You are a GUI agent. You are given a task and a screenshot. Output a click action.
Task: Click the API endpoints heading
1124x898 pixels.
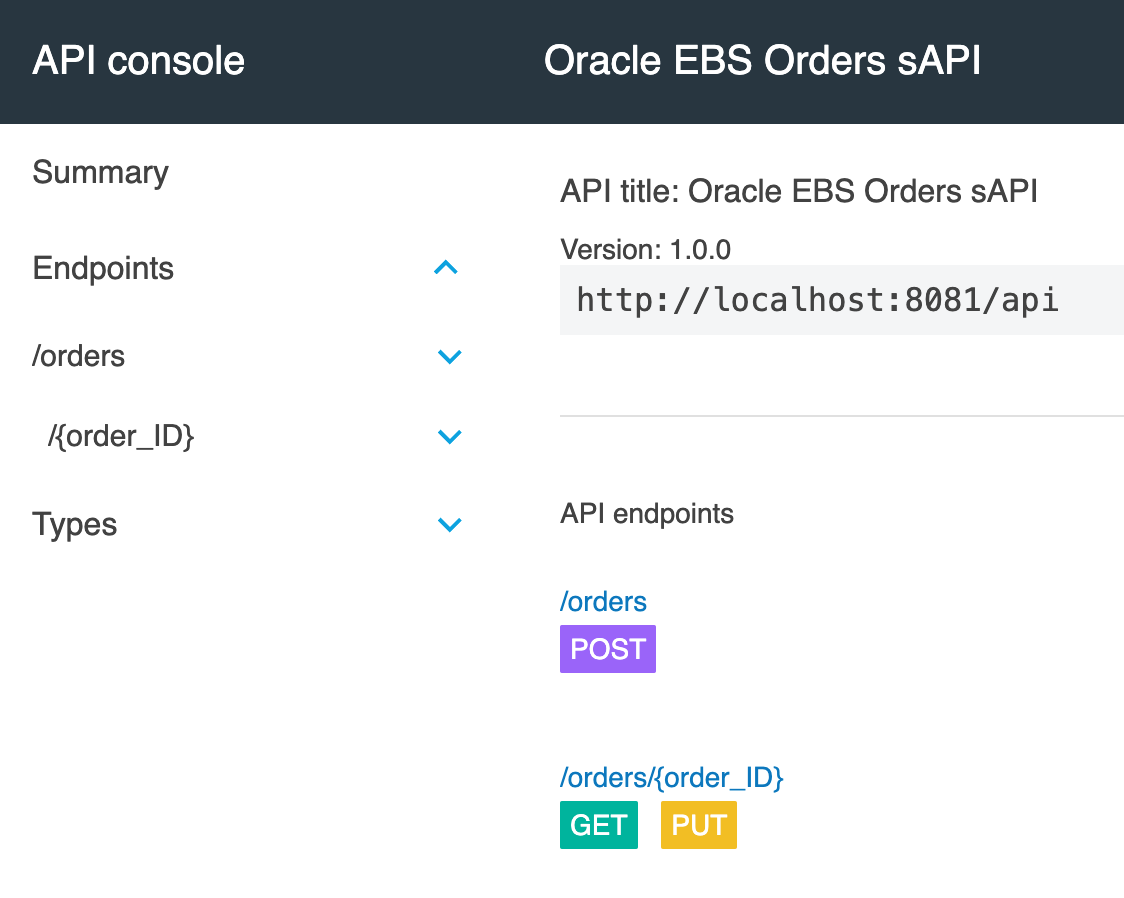coord(647,514)
